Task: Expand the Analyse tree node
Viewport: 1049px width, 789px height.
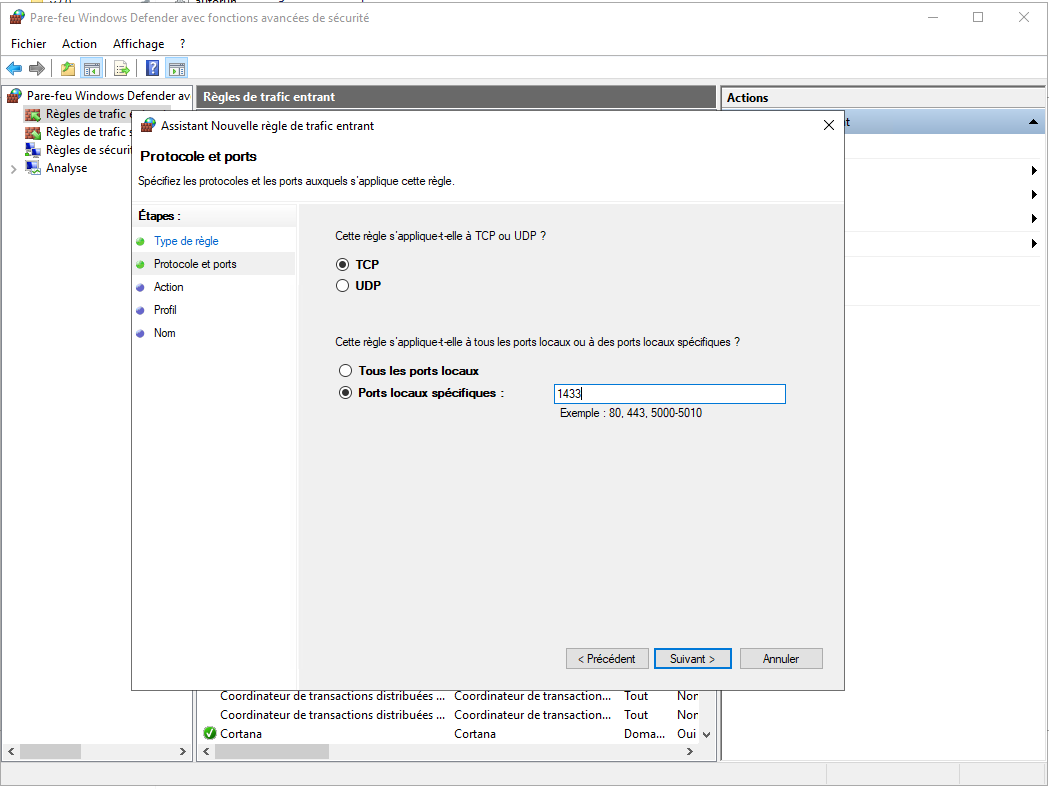Action: [x=13, y=169]
